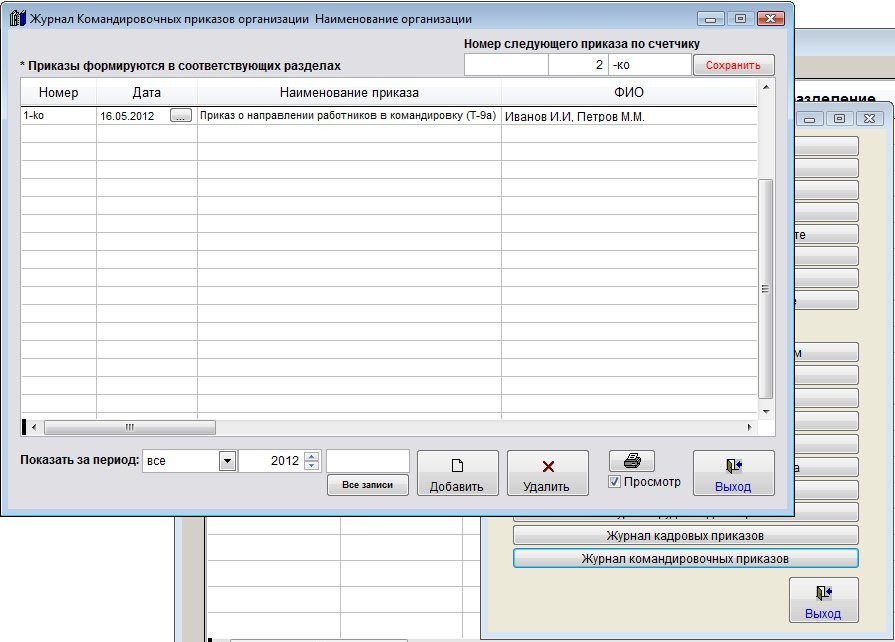Image resolution: width=895 pixels, height=642 pixels.
Task: Click the next order number field
Action: click(x=577, y=65)
